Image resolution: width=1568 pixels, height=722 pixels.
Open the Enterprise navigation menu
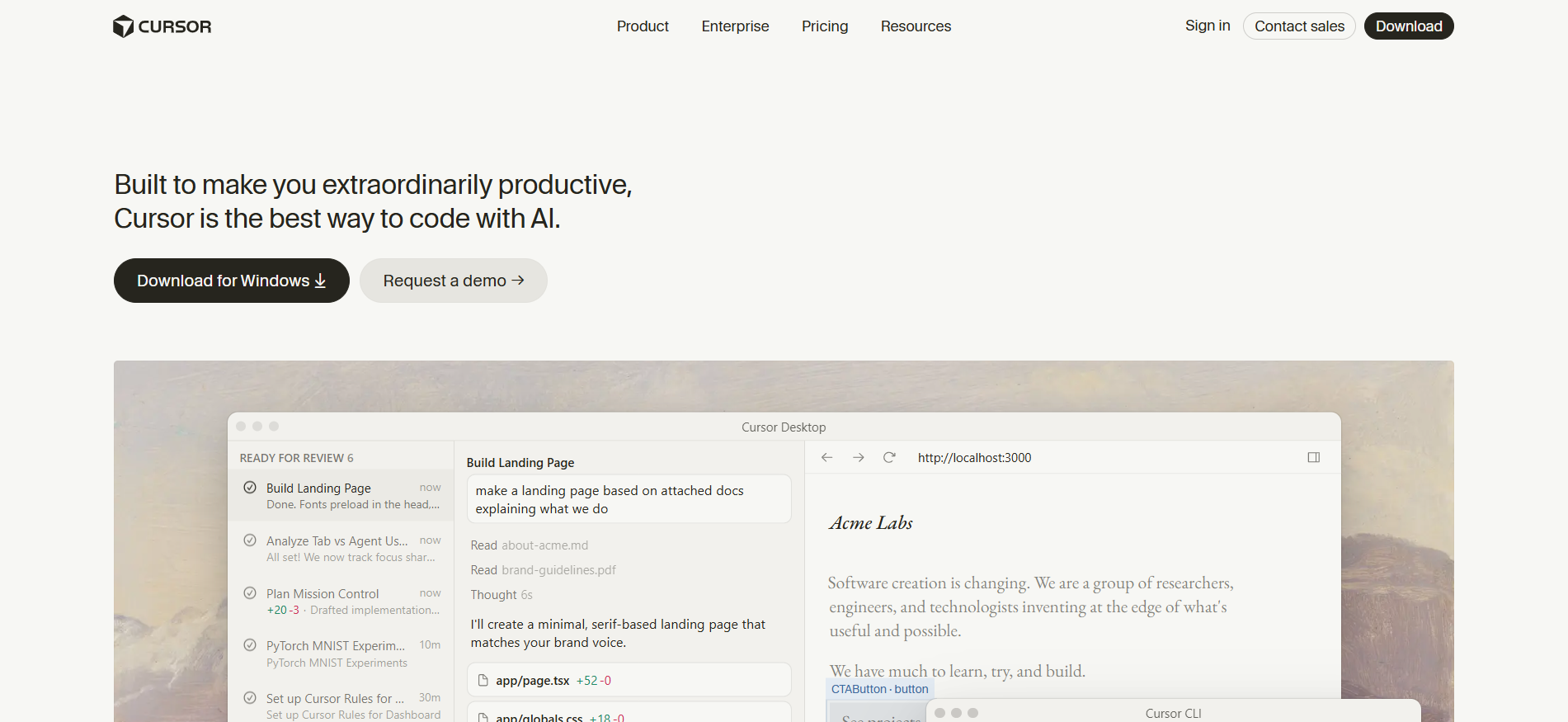(x=735, y=26)
